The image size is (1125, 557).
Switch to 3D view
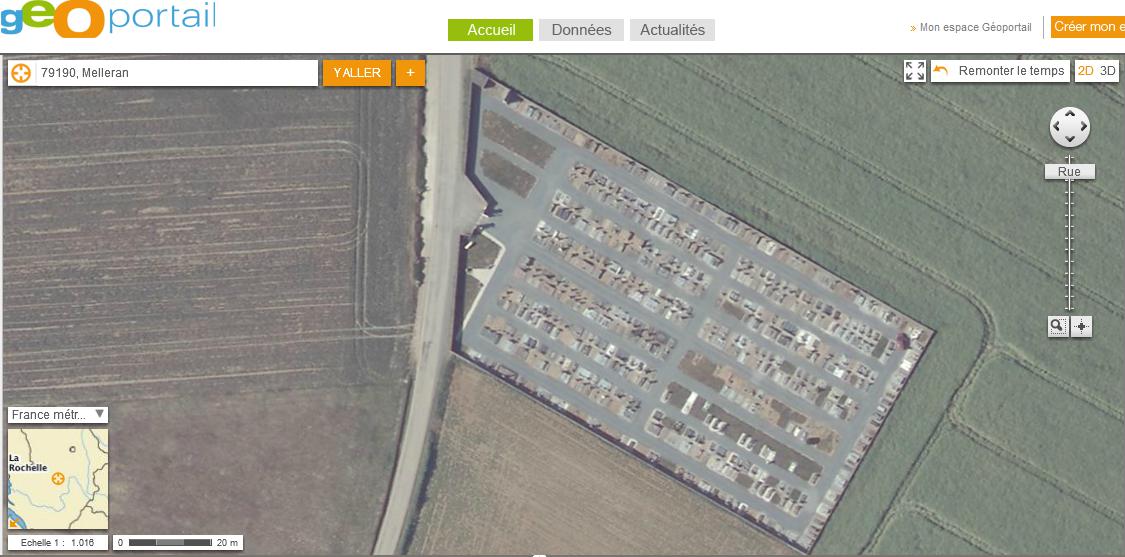tap(1108, 71)
